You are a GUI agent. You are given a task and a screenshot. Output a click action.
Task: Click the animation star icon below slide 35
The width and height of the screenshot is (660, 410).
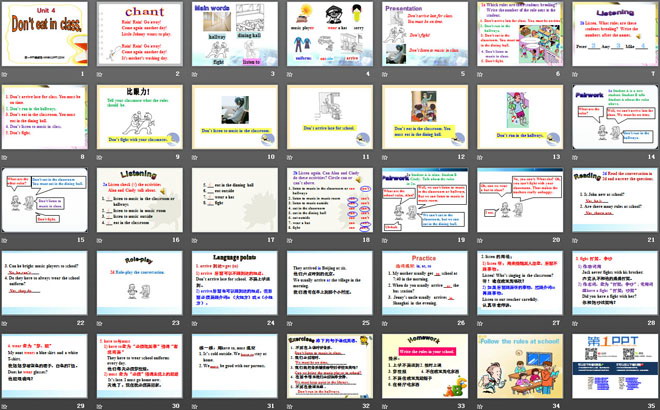pyautogui.click(x=575, y=406)
